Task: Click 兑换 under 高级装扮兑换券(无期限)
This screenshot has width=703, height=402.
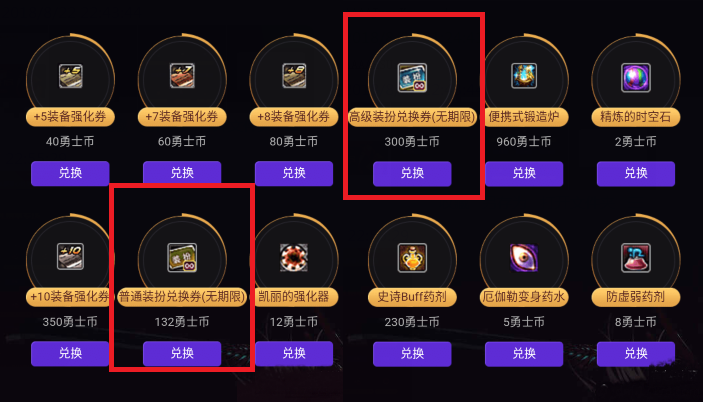Action: (x=412, y=173)
